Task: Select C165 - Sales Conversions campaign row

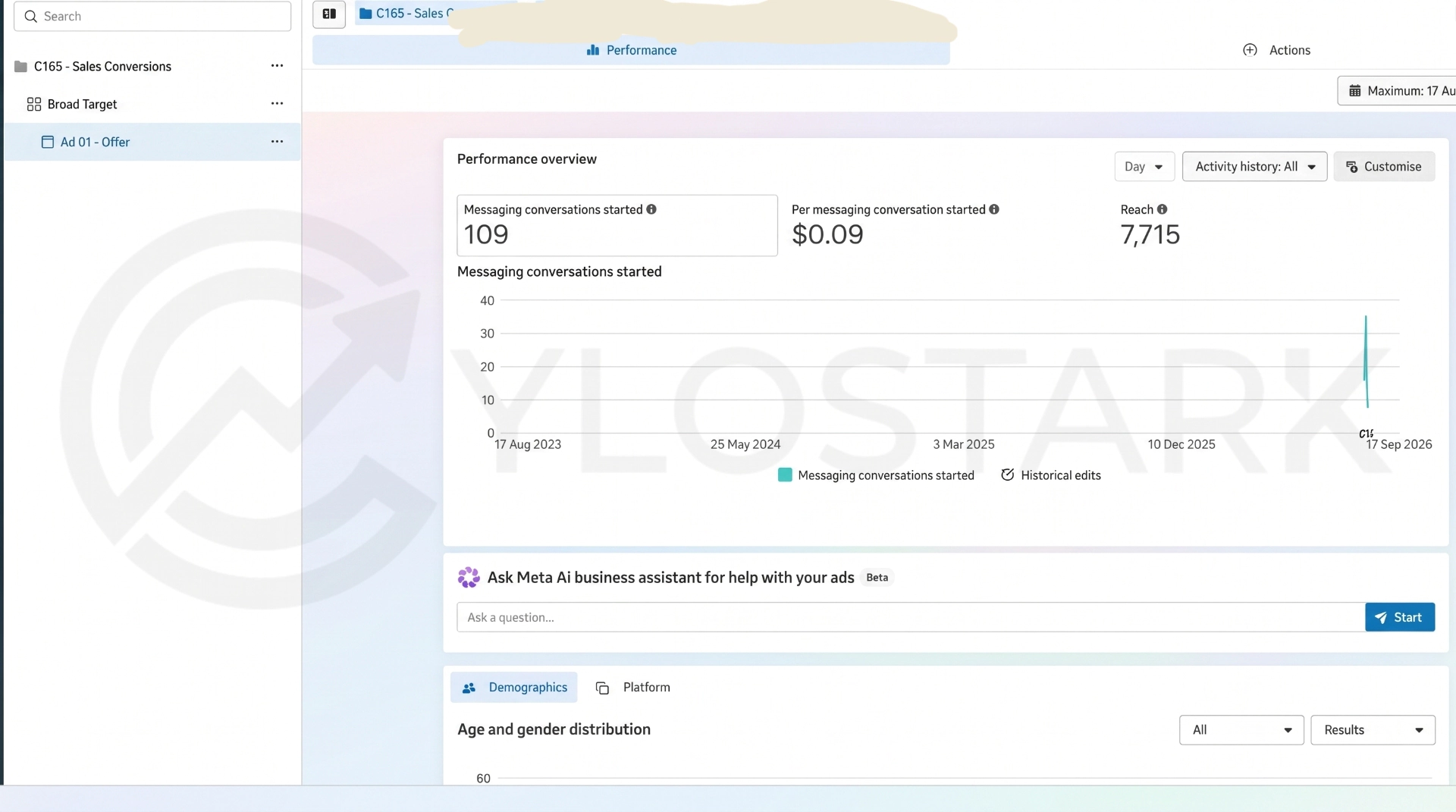Action: pos(152,67)
